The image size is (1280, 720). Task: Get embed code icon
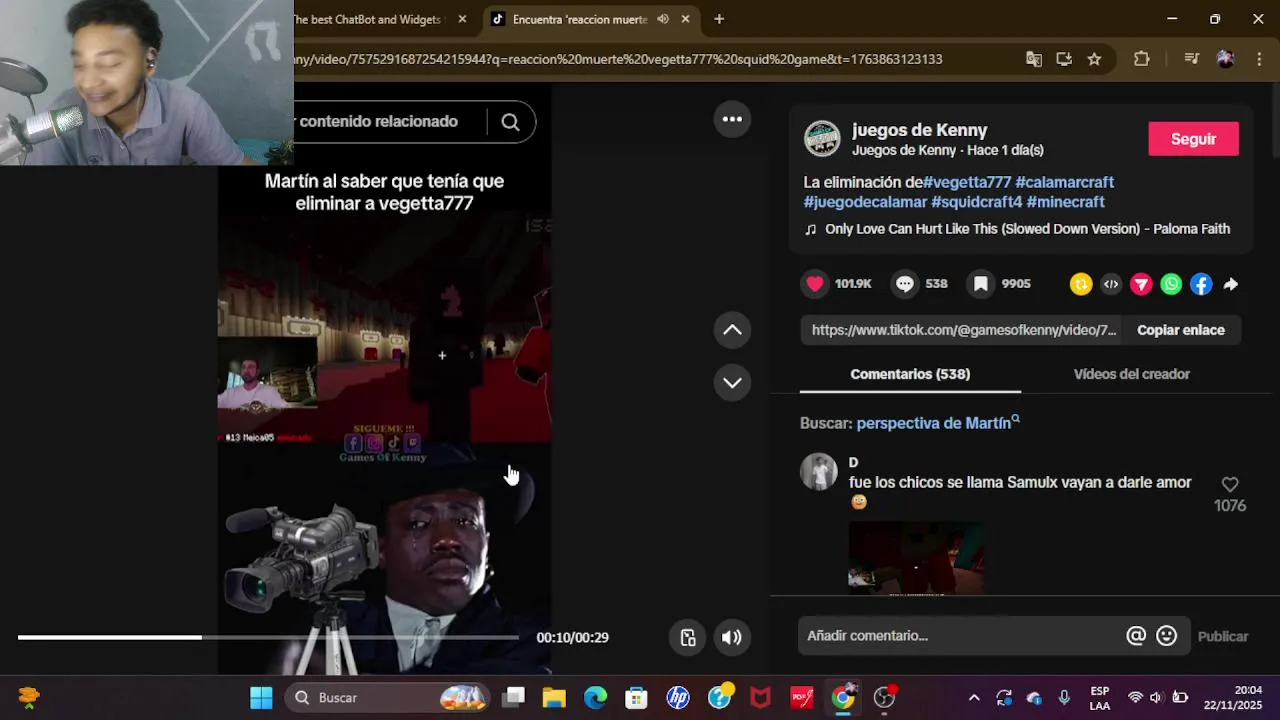point(1111,285)
